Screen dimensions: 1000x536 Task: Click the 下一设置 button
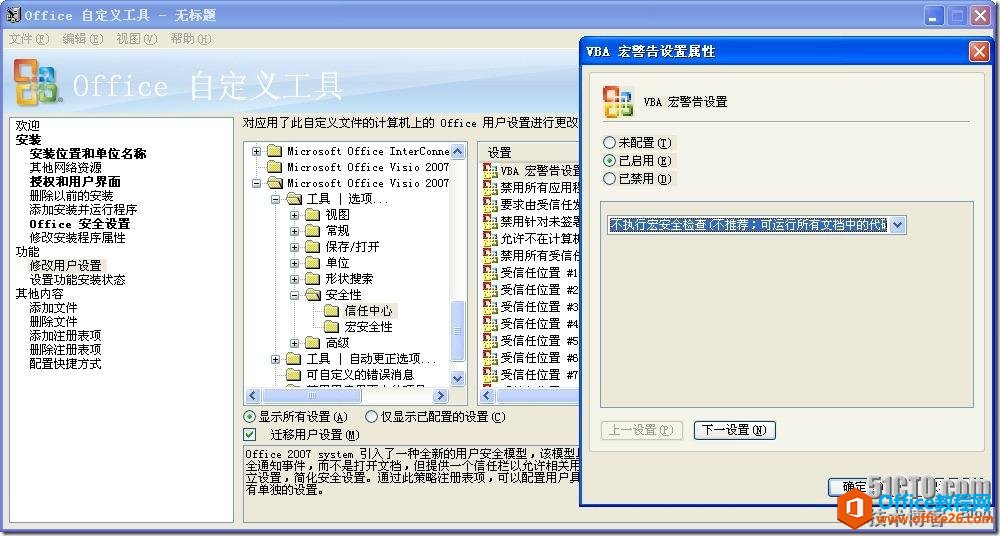click(734, 430)
